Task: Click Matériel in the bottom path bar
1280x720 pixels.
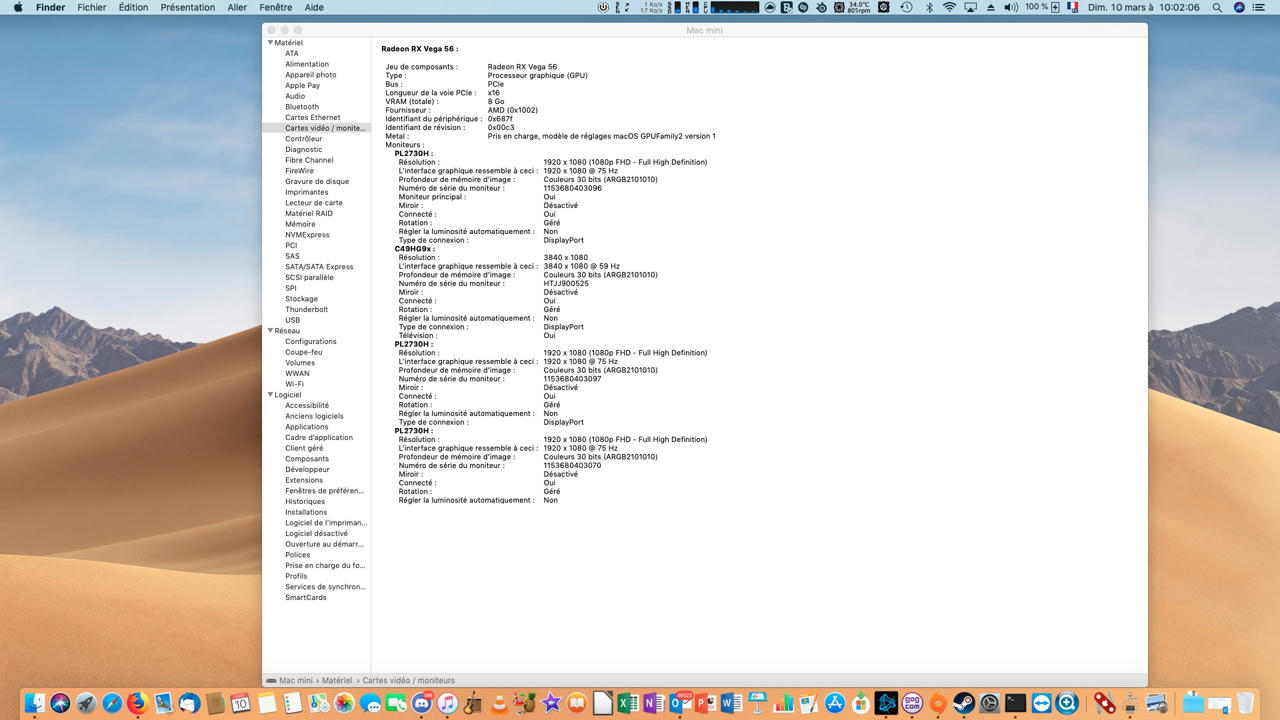Action: click(337, 680)
